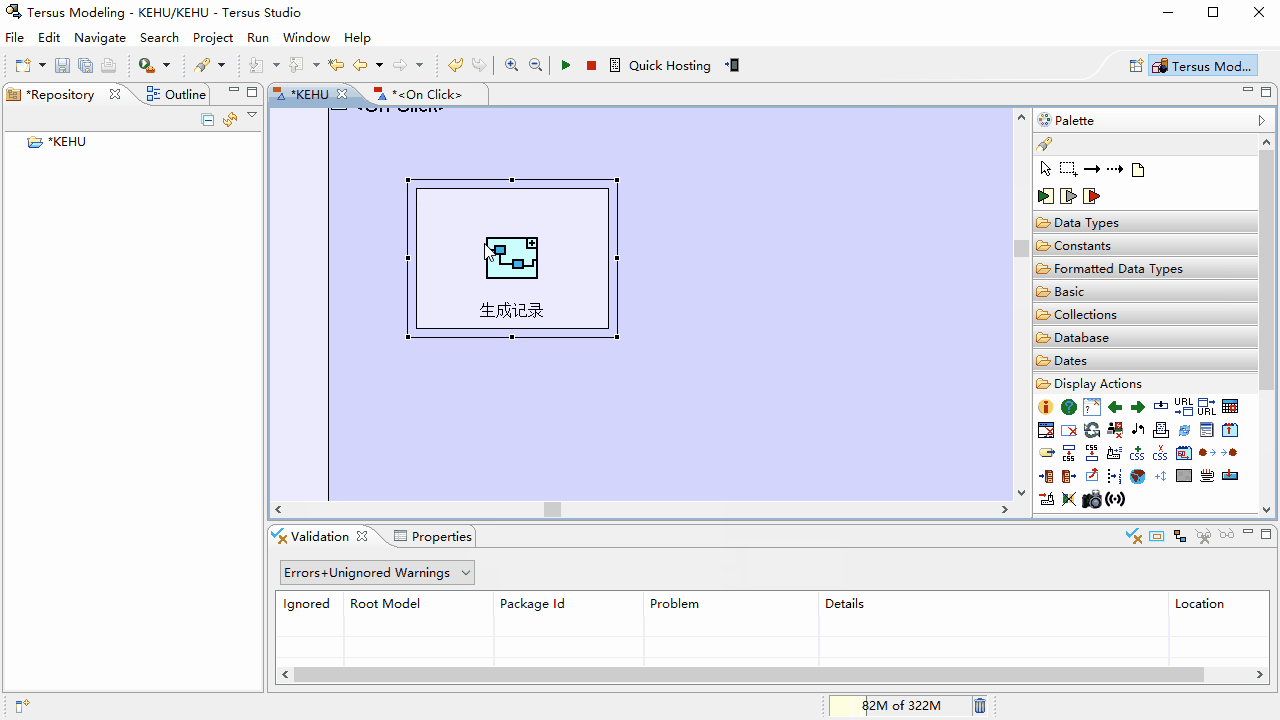Open the Window menu

pos(306,37)
